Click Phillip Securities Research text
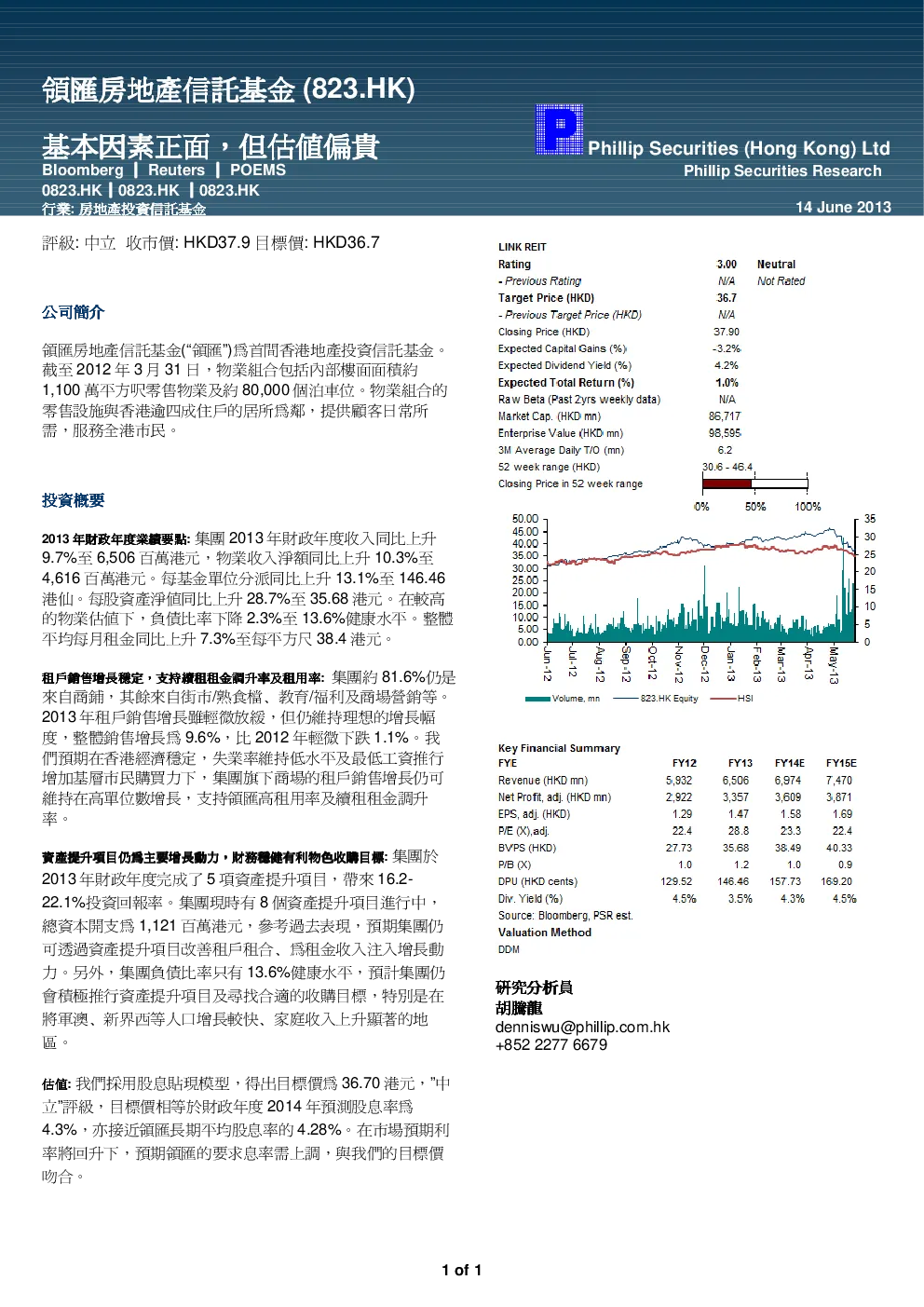Image resolution: width=924 pixels, height=1307 pixels. (x=782, y=170)
